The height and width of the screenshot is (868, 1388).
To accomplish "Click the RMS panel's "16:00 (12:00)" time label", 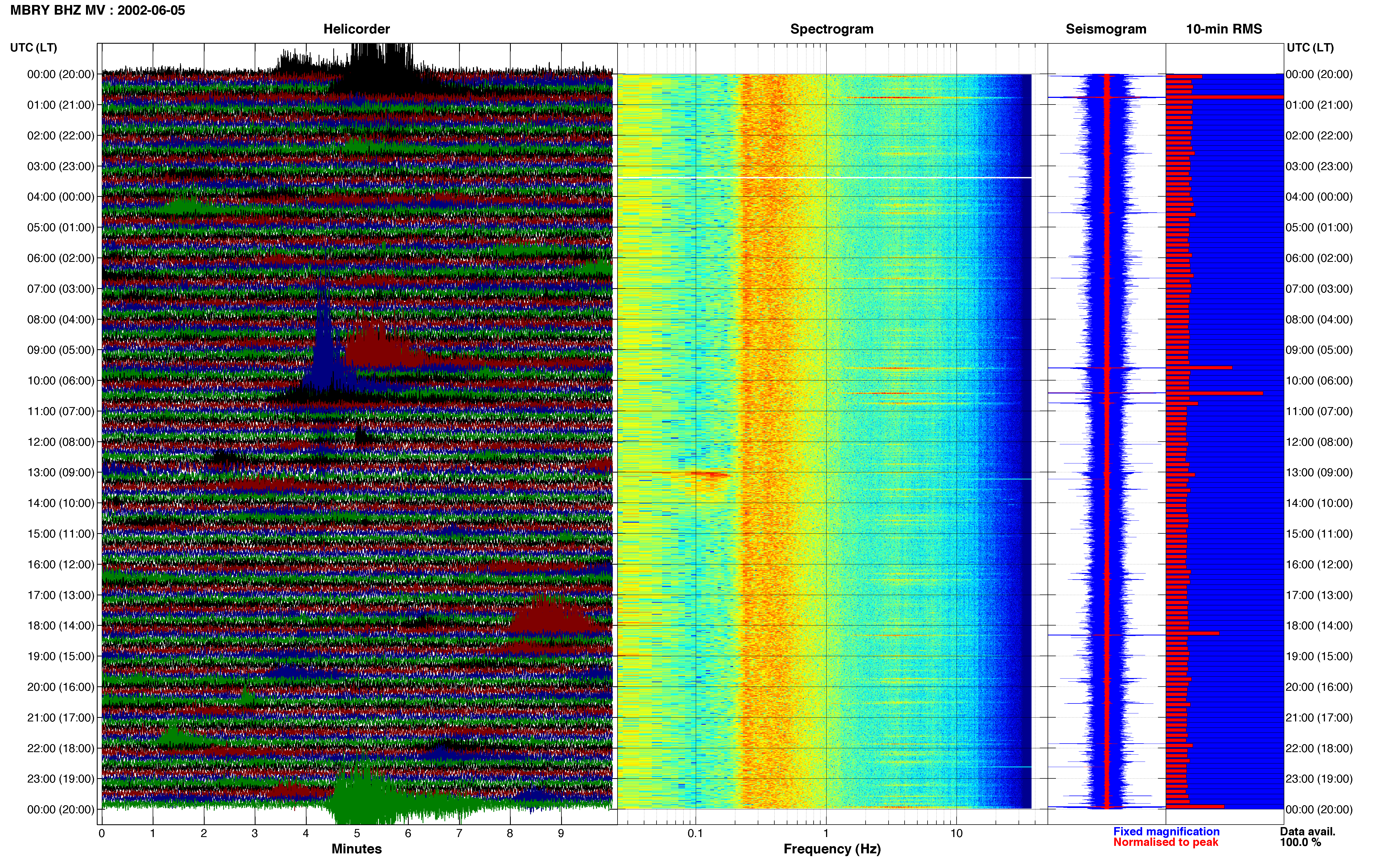I will (1319, 564).
